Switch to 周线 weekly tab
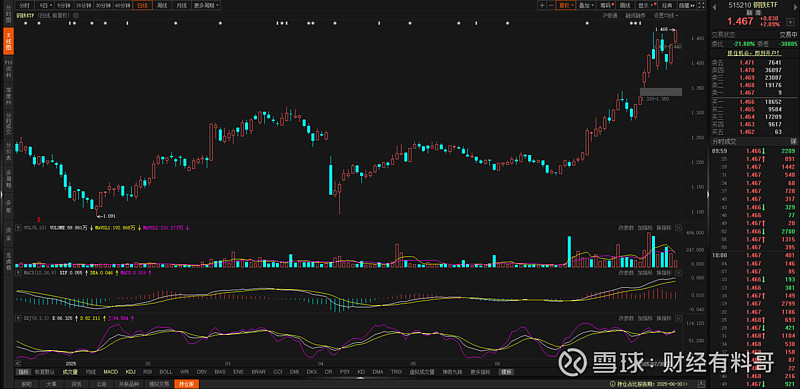 pyautogui.click(x=162, y=5)
